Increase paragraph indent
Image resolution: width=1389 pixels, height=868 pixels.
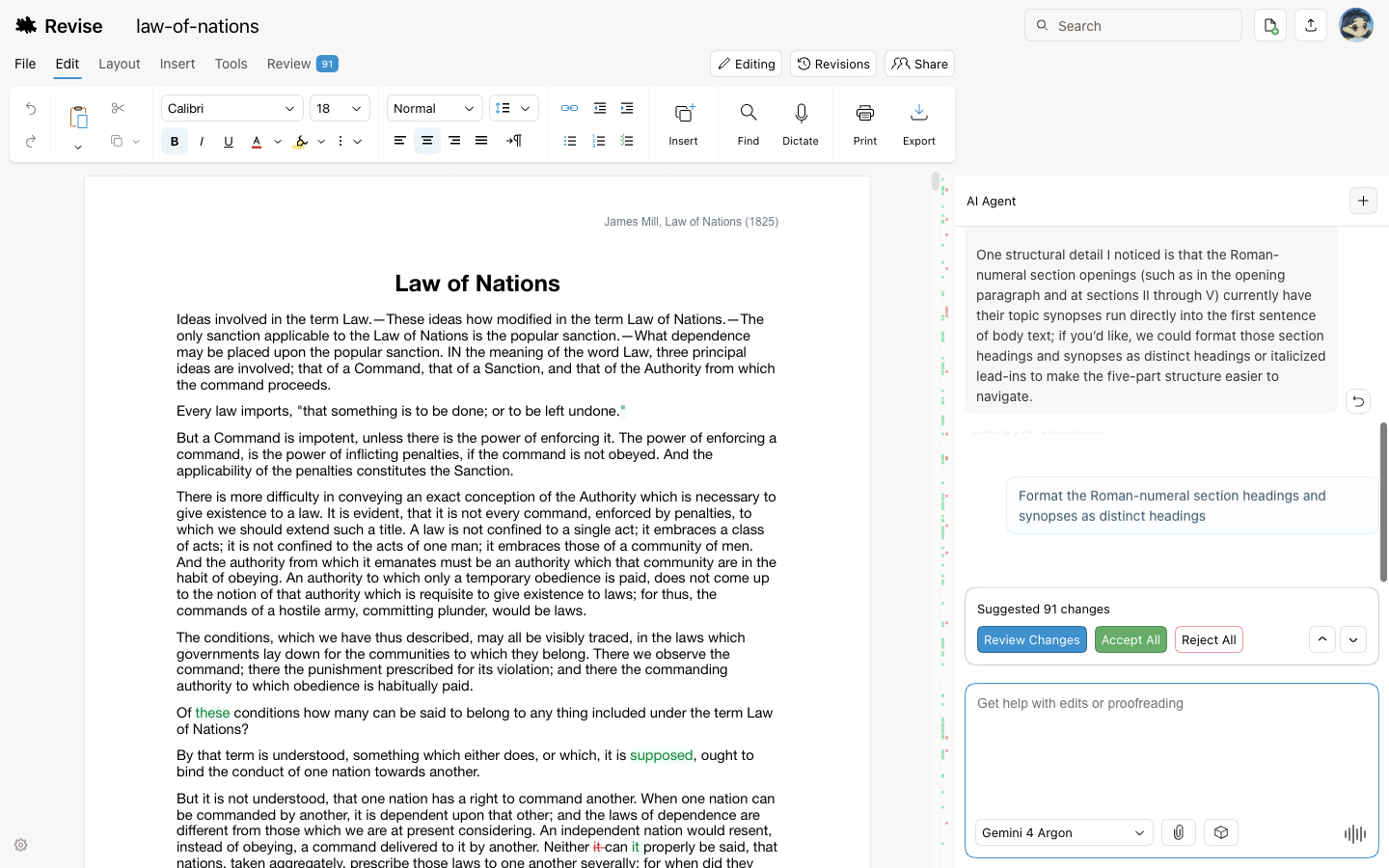[x=627, y=108]
